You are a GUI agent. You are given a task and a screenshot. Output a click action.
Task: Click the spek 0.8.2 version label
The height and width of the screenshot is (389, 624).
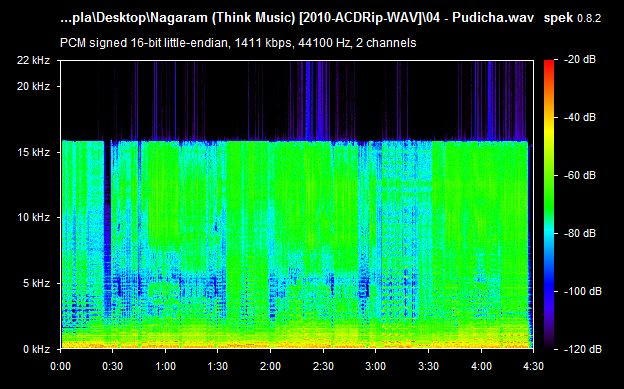(x=572, y=18)
